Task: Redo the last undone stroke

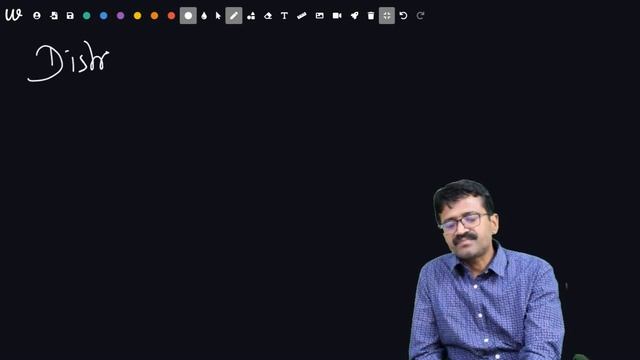Action: click(x=420, y=16)
